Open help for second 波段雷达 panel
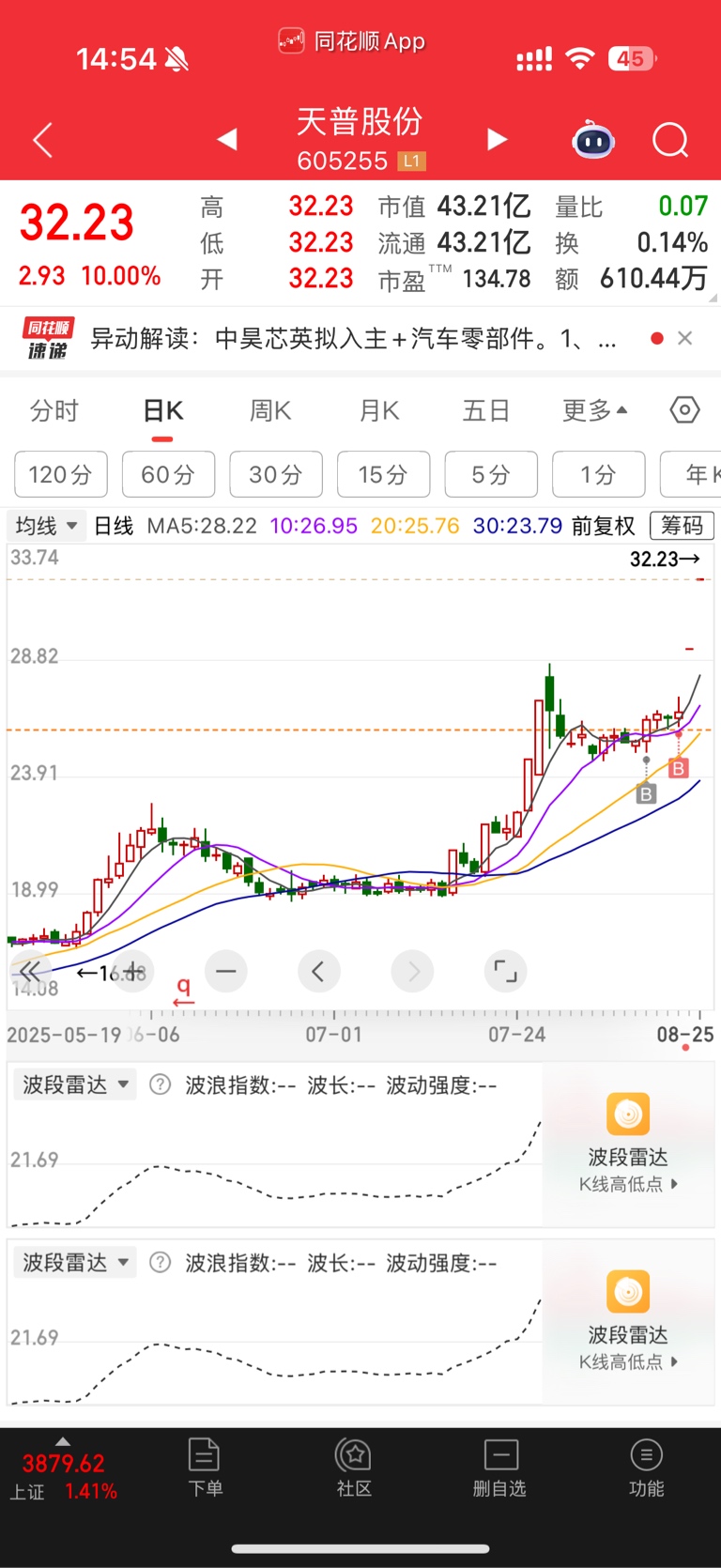 pyautogui.click(x=161, y=1263)
